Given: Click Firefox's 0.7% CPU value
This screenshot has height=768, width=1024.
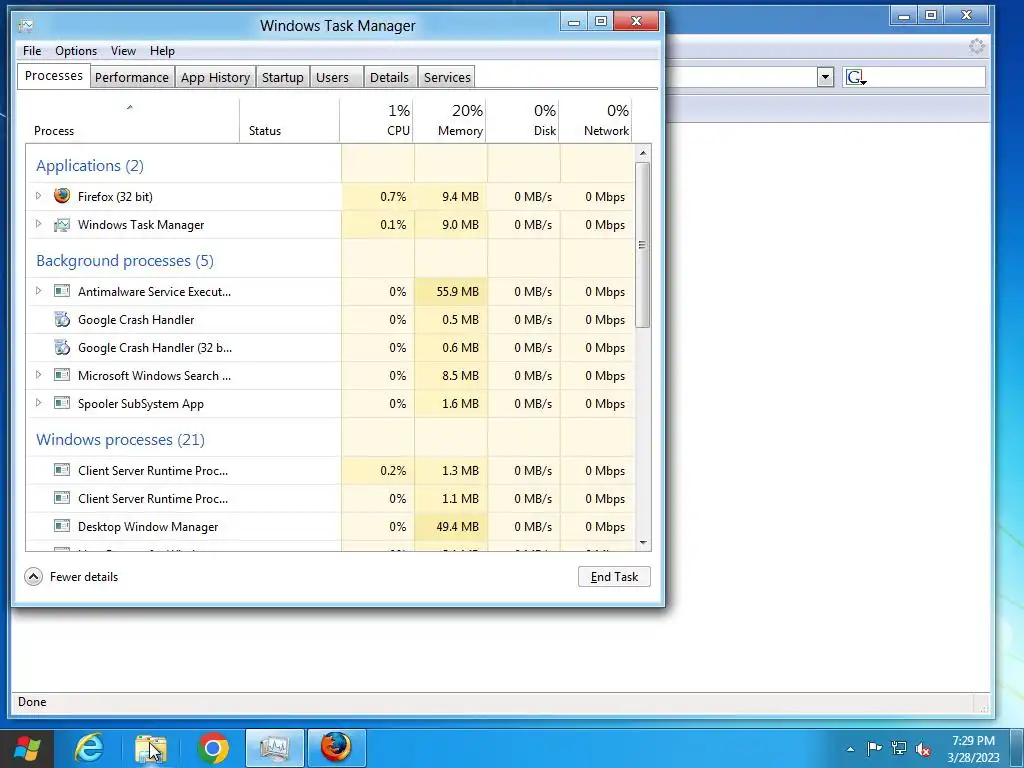Looking at the screenshot, I should 393,197.
